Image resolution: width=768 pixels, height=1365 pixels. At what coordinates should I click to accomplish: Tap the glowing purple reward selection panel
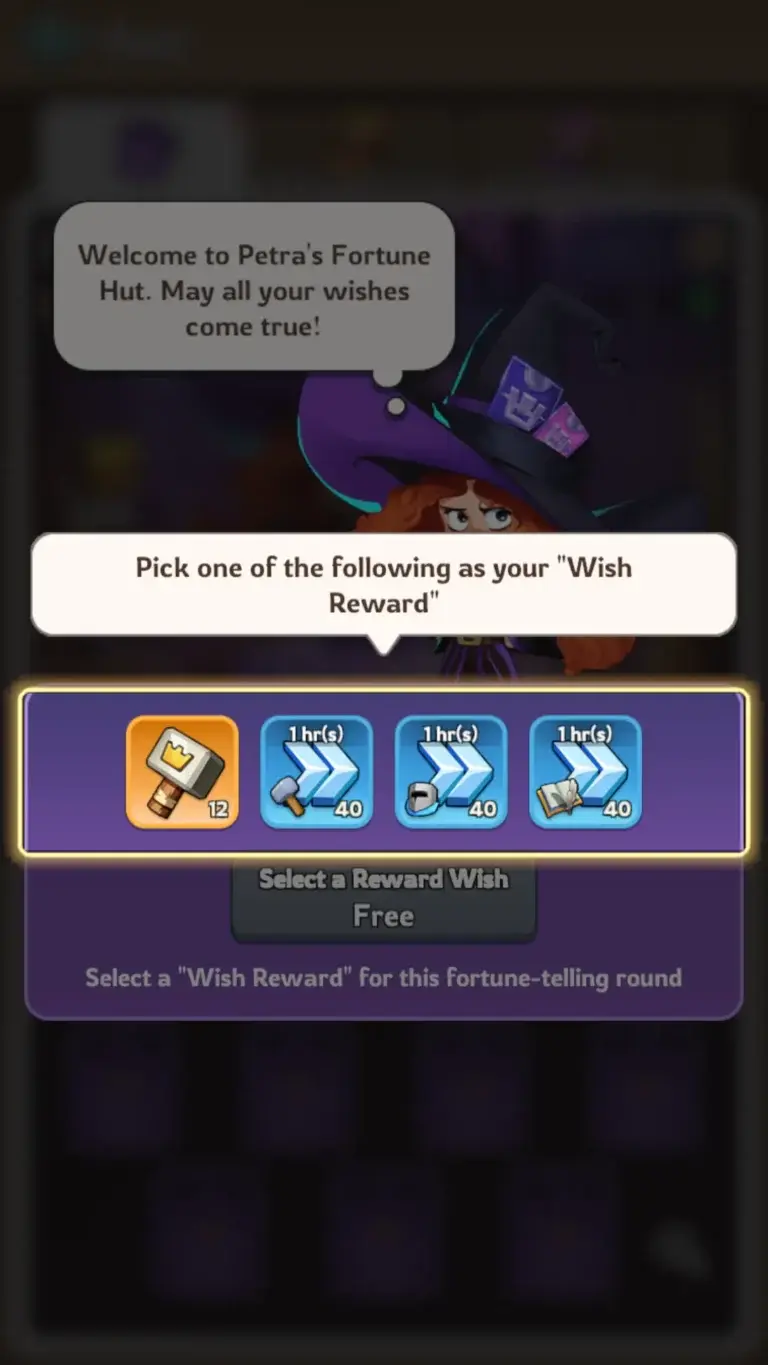tap(384, 772)
